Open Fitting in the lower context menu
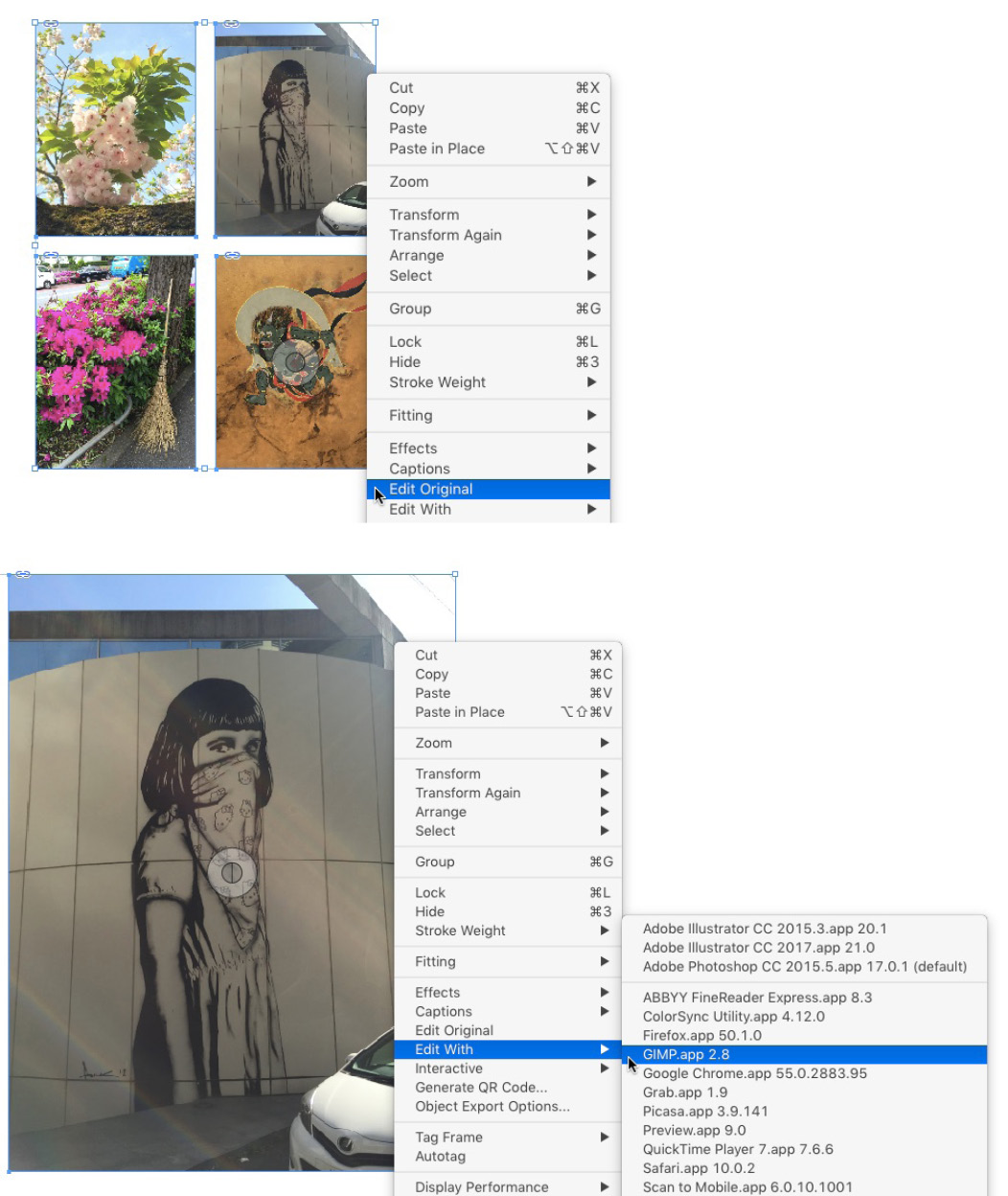This screenshot has width=1008, height=1196. (x=508, y=961)
